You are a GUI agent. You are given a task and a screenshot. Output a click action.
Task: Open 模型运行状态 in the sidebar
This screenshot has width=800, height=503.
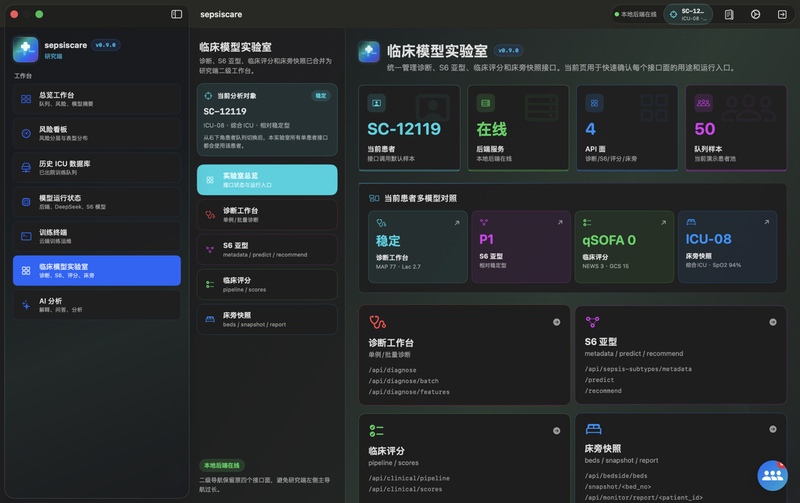point(97,202)
